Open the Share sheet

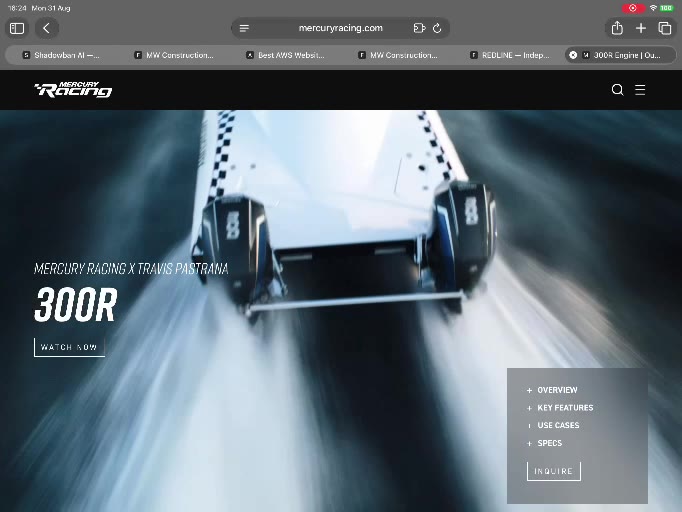pos(617,28)
